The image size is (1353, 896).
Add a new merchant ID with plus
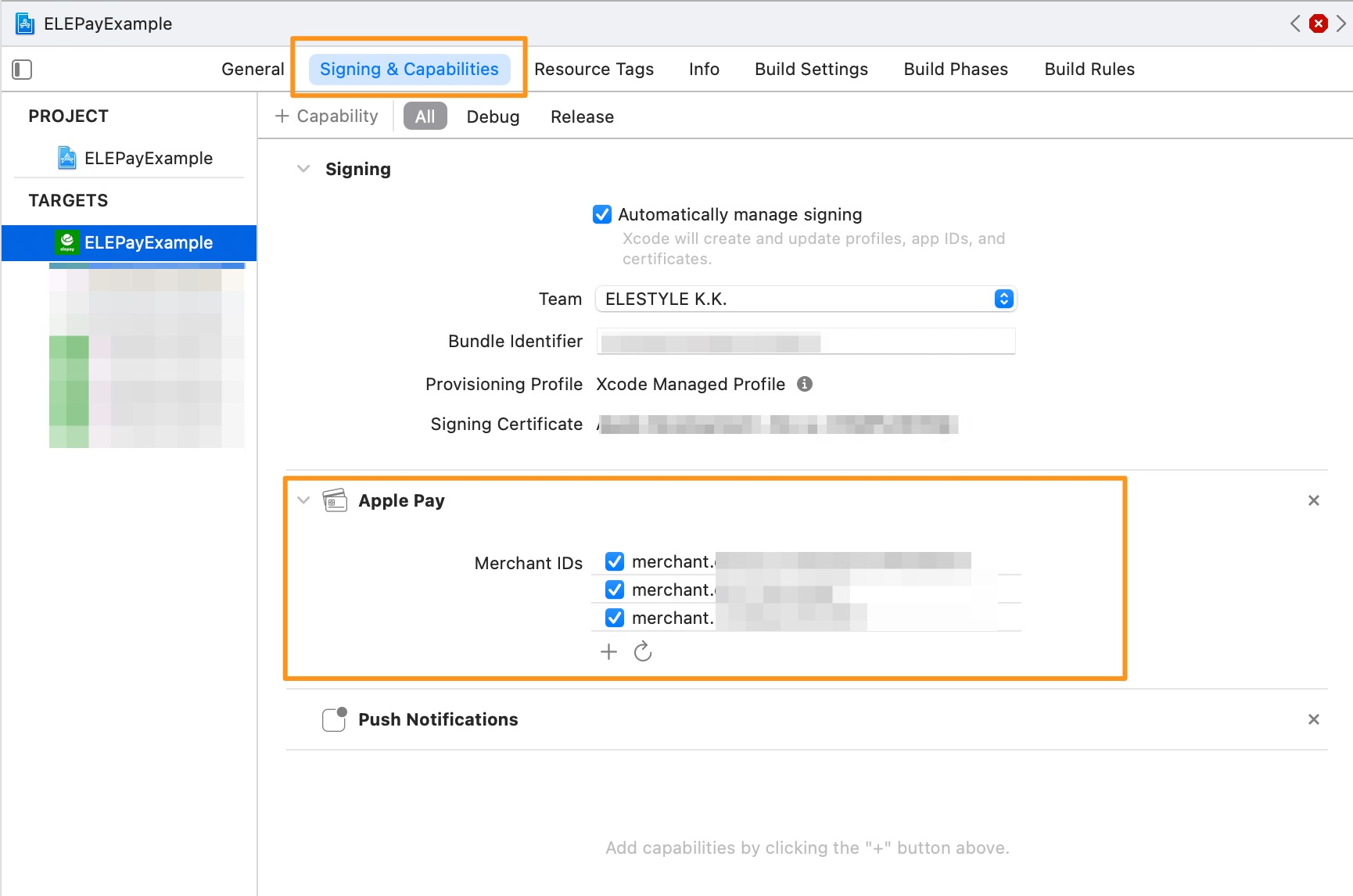(608, 652)
